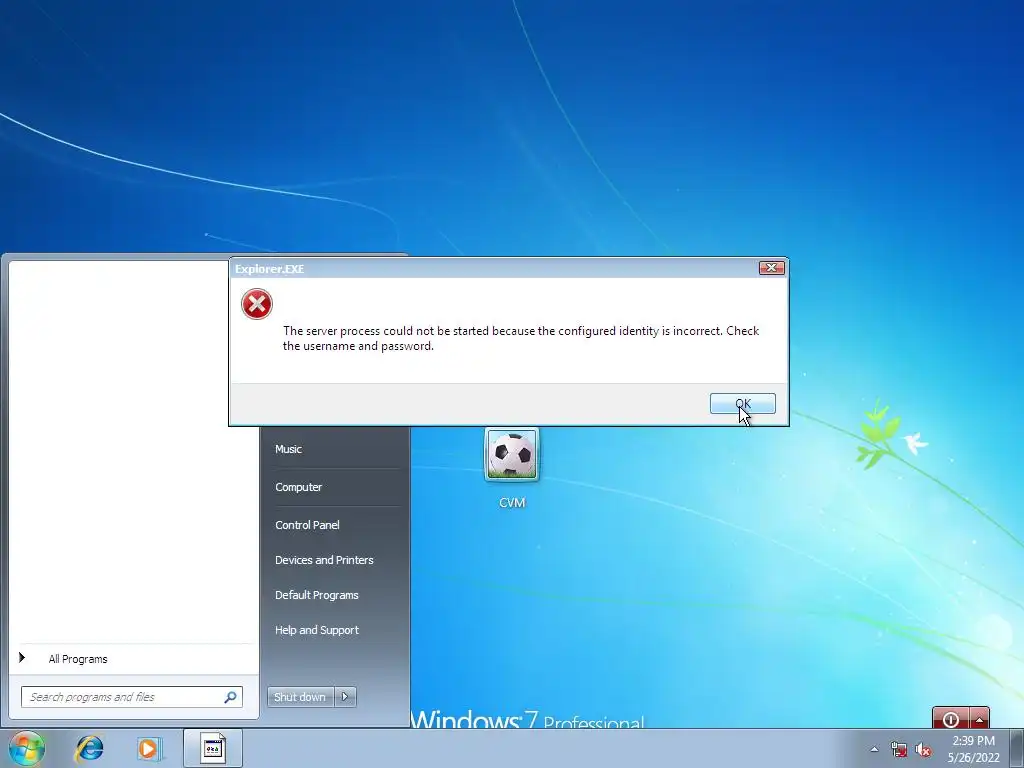1024x768 pixels.
Task: Open Windows Media Player from the taskbar
Action: [150, 748]
